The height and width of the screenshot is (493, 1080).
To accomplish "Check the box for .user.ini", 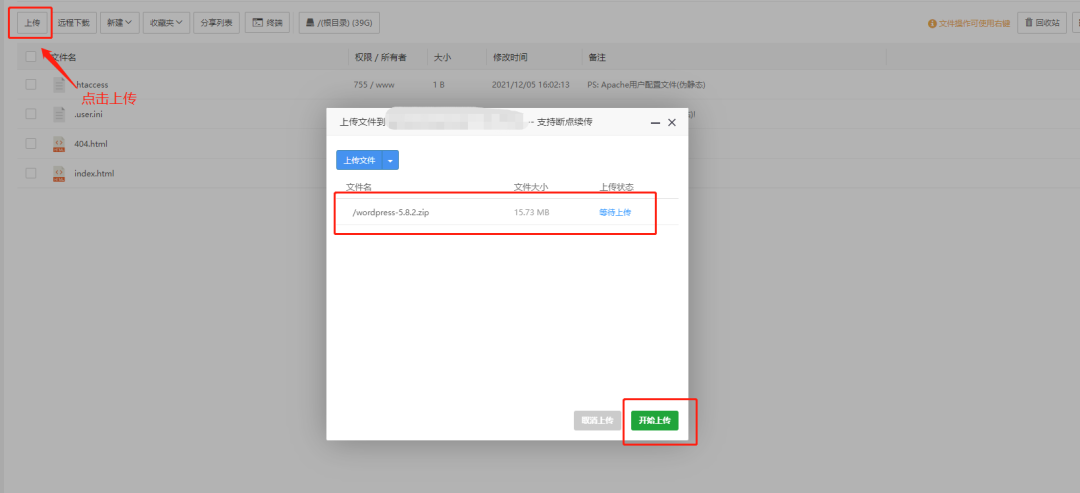I will coord(31,114).
